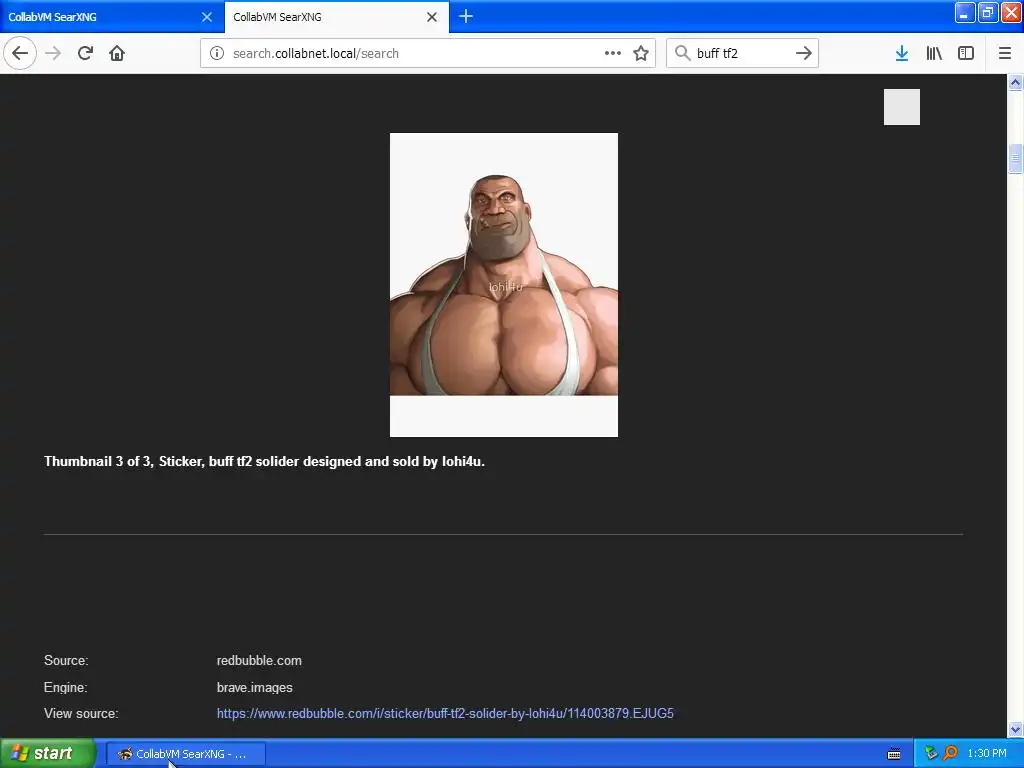This screenshot has width=1024, height=768.
Task: Click the 'Source:' label
Action: point(66,660)
